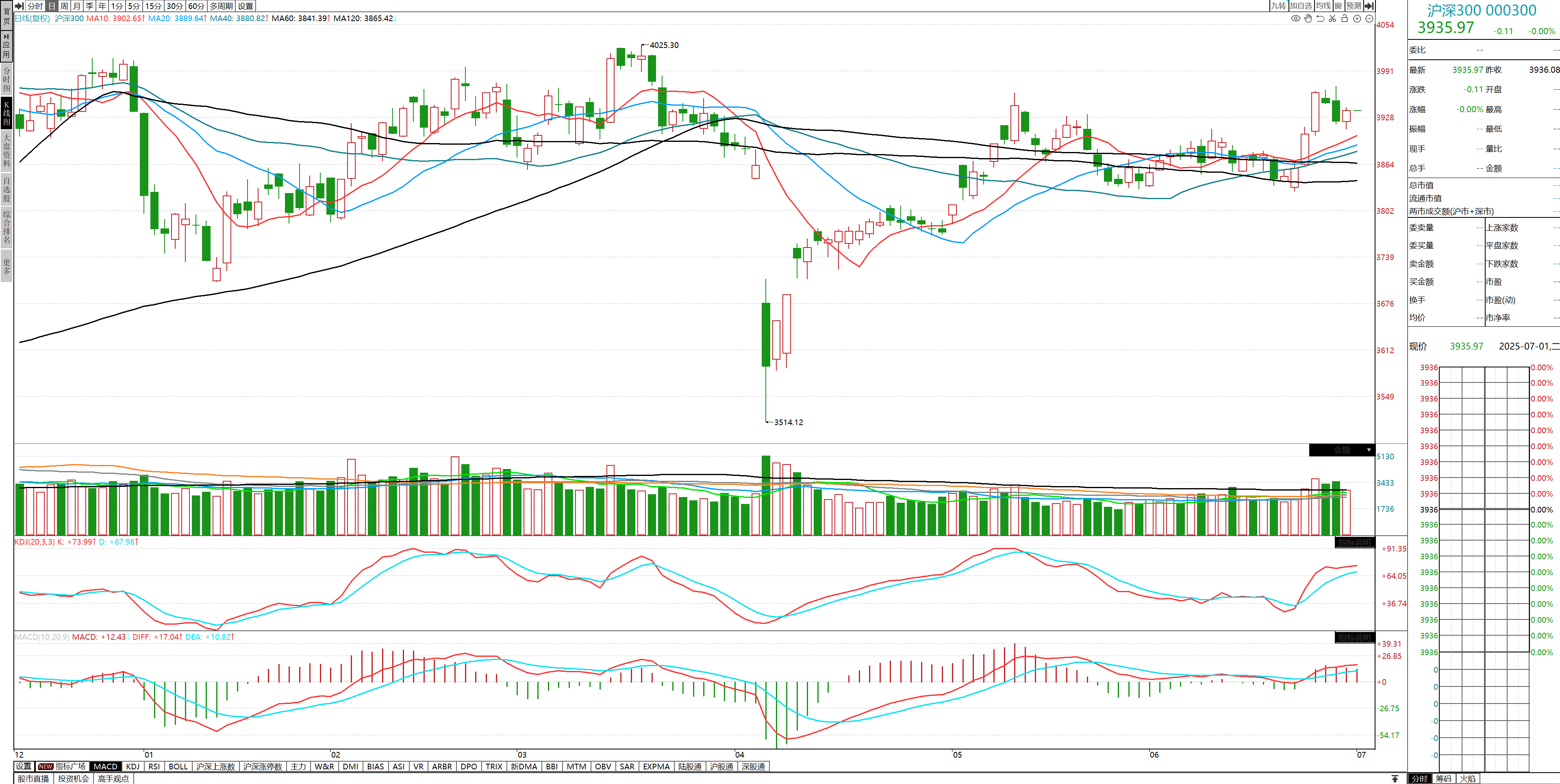Select the 沪深涨停数 indicator tab
This screenshot has height=784, width=1560.
pyautogui.click(x=263, y=767)
